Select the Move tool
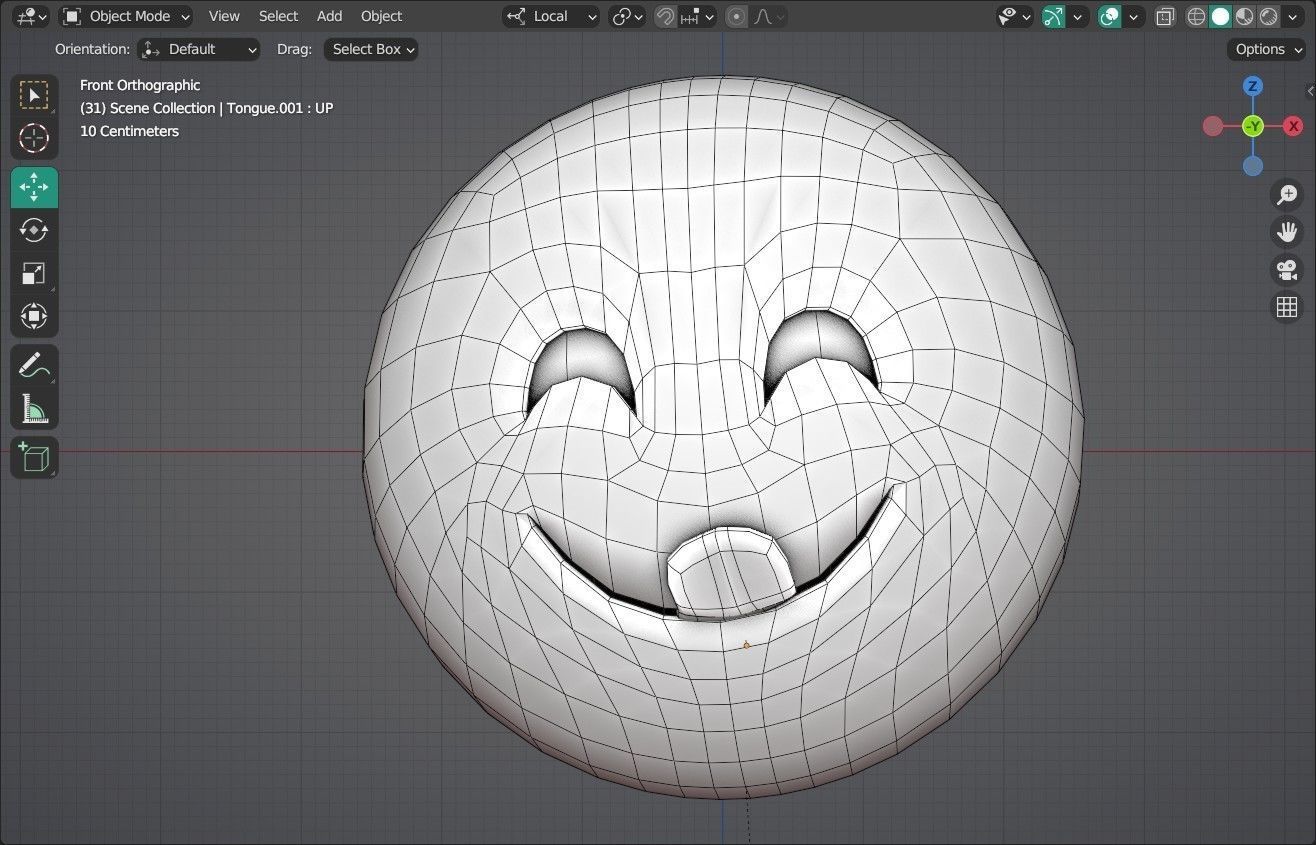Image resolution: width=1316 pixels, height=845 pixels. (34, 187)
